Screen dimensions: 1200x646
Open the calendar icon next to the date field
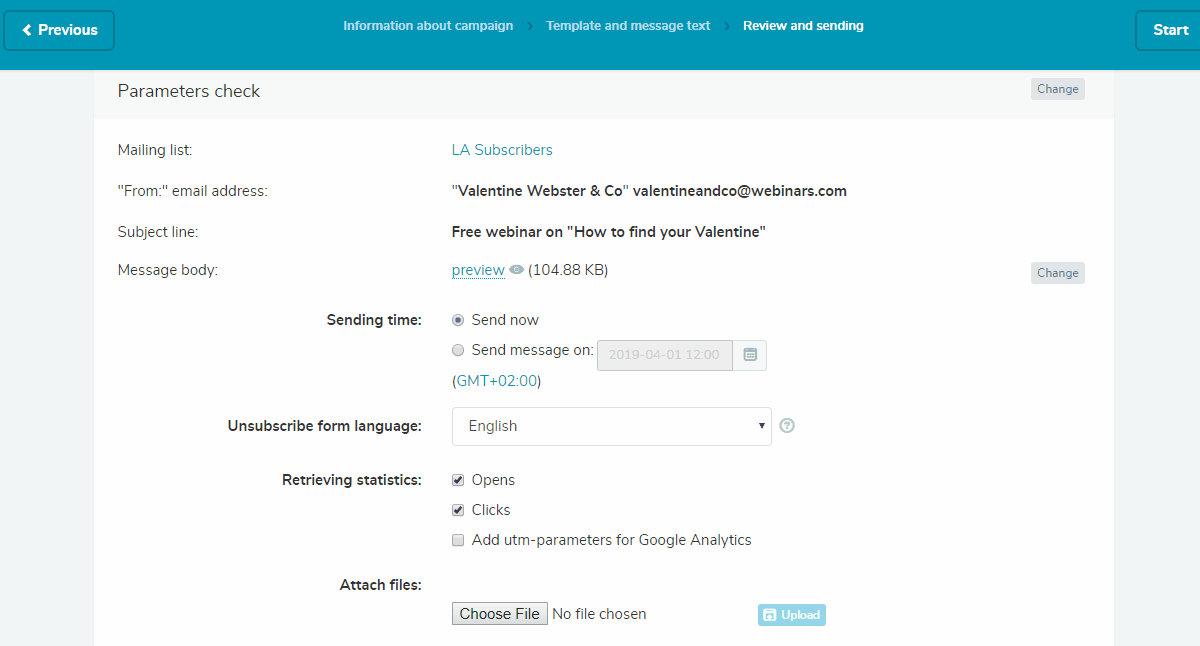coord(749,355)
